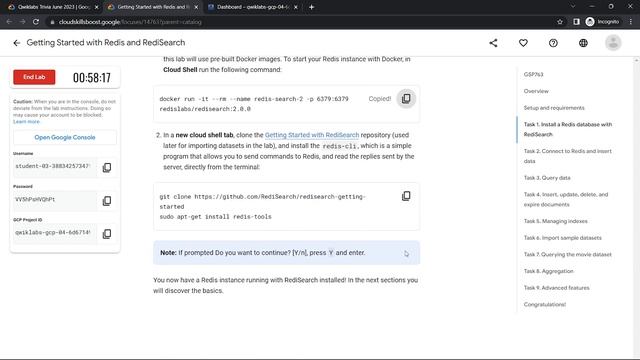Image resolution: width=640 pixels, height=360 pixels.
Task: Reload the page
Action: (36, 22)
